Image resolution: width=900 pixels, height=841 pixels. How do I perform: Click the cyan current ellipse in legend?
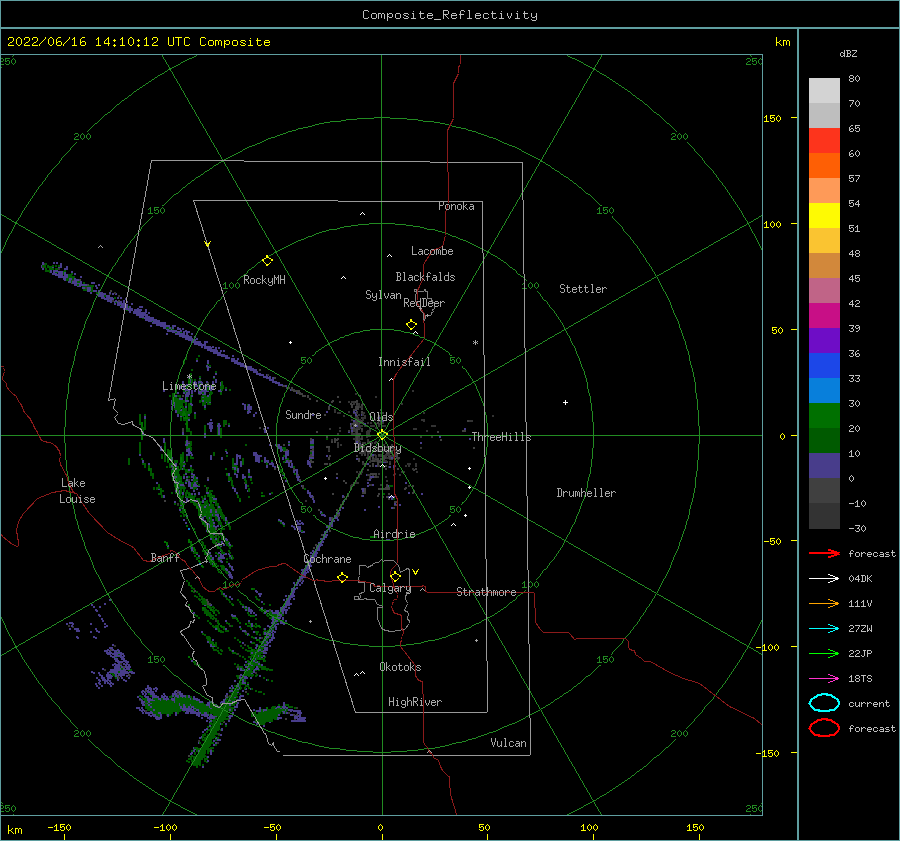click(x=825, y=703)
